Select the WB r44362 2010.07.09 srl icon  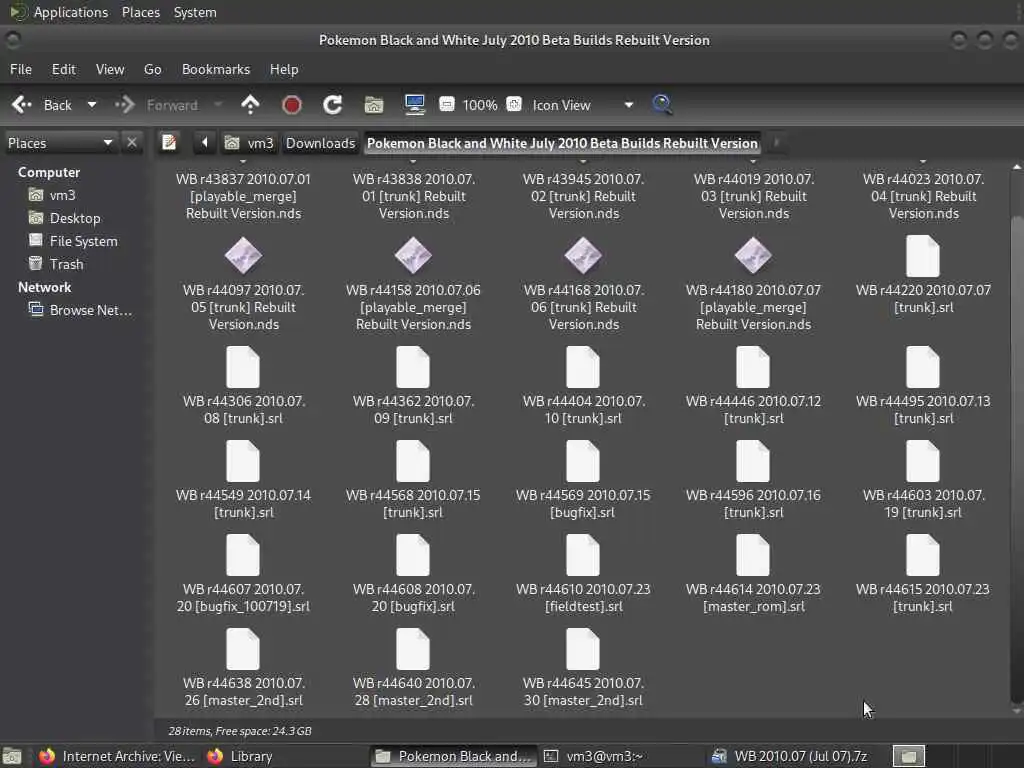tap(413, 367)
